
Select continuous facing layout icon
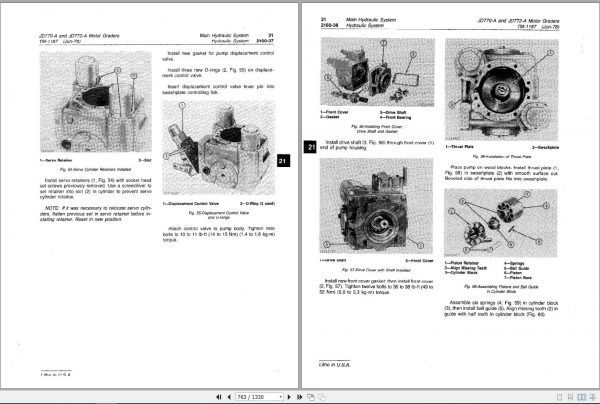(x=593, y=397)
